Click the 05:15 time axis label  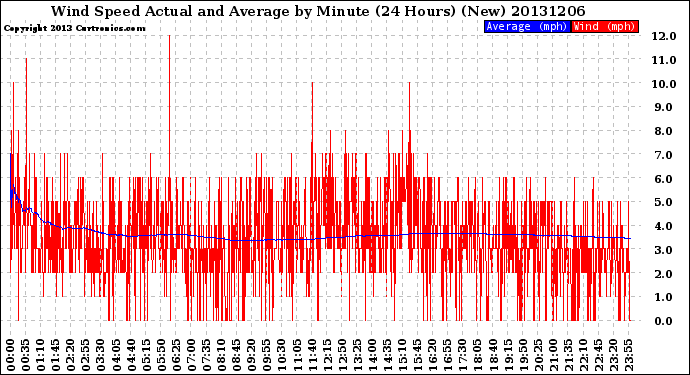click(146, 355)
